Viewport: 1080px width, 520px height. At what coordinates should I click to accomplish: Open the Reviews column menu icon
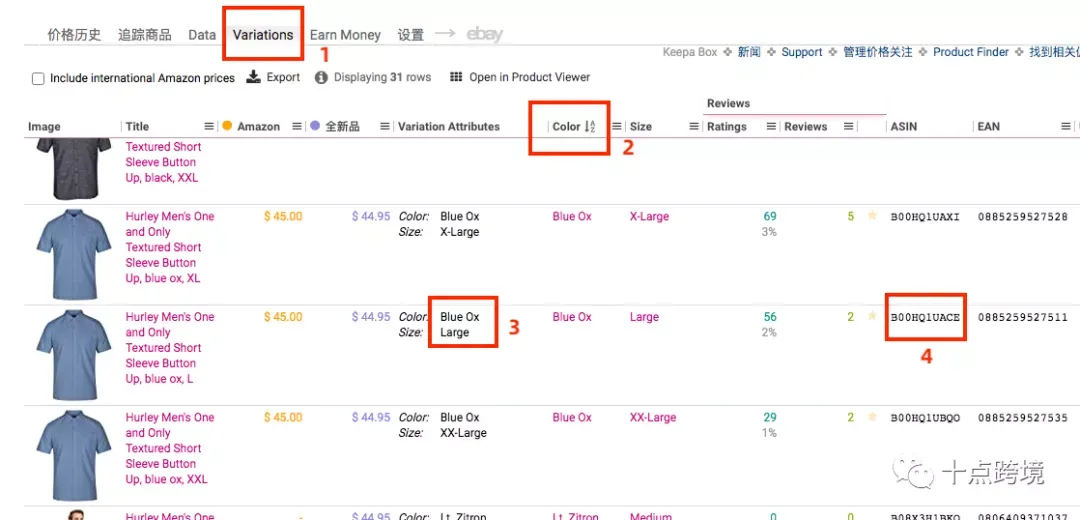(x=849, y=127)
